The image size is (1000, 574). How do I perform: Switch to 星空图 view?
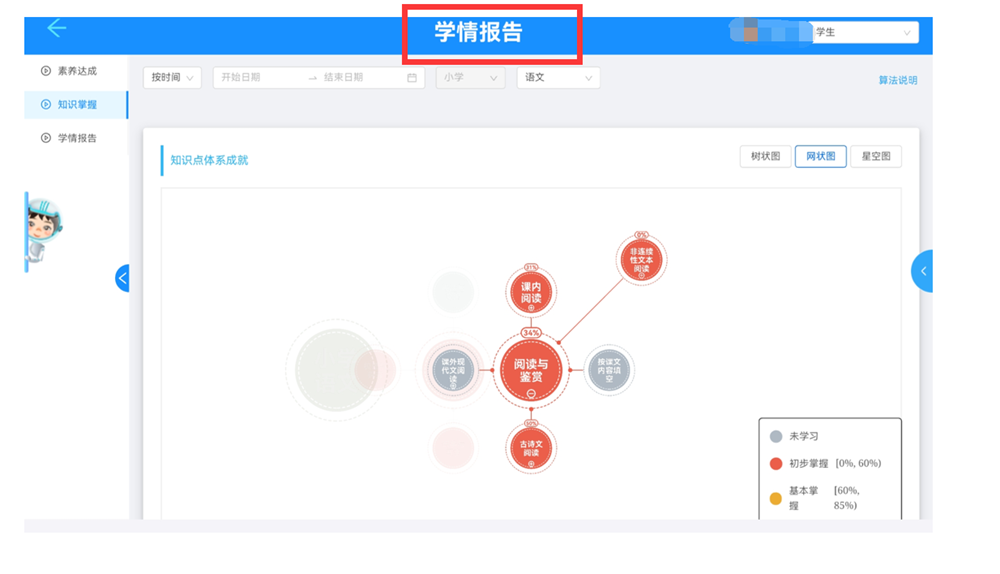(876, 156)
